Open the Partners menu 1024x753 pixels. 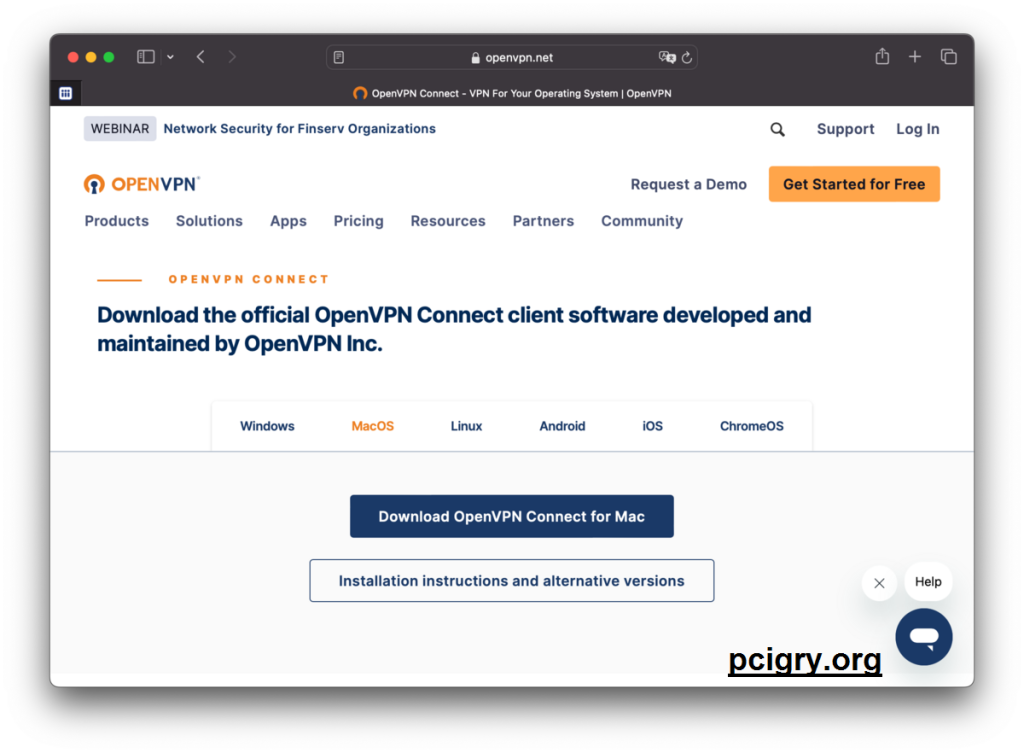pos(543,221)
